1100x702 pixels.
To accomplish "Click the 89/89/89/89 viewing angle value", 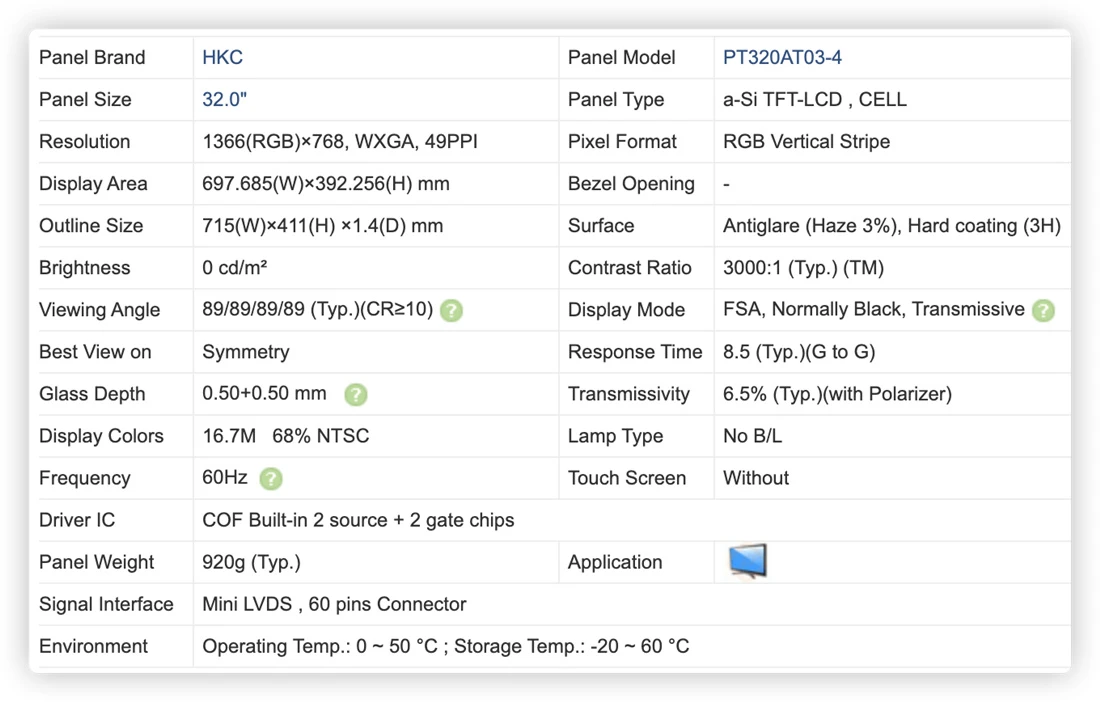I will pos(318,309).
